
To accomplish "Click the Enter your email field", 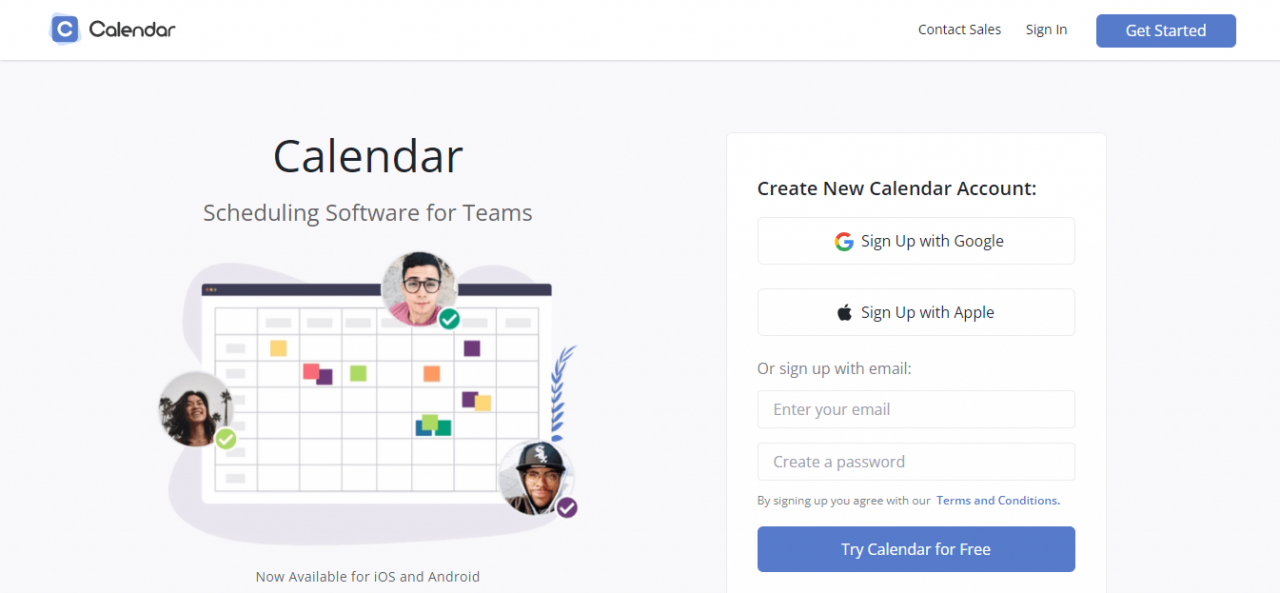I will coord(915,409).
